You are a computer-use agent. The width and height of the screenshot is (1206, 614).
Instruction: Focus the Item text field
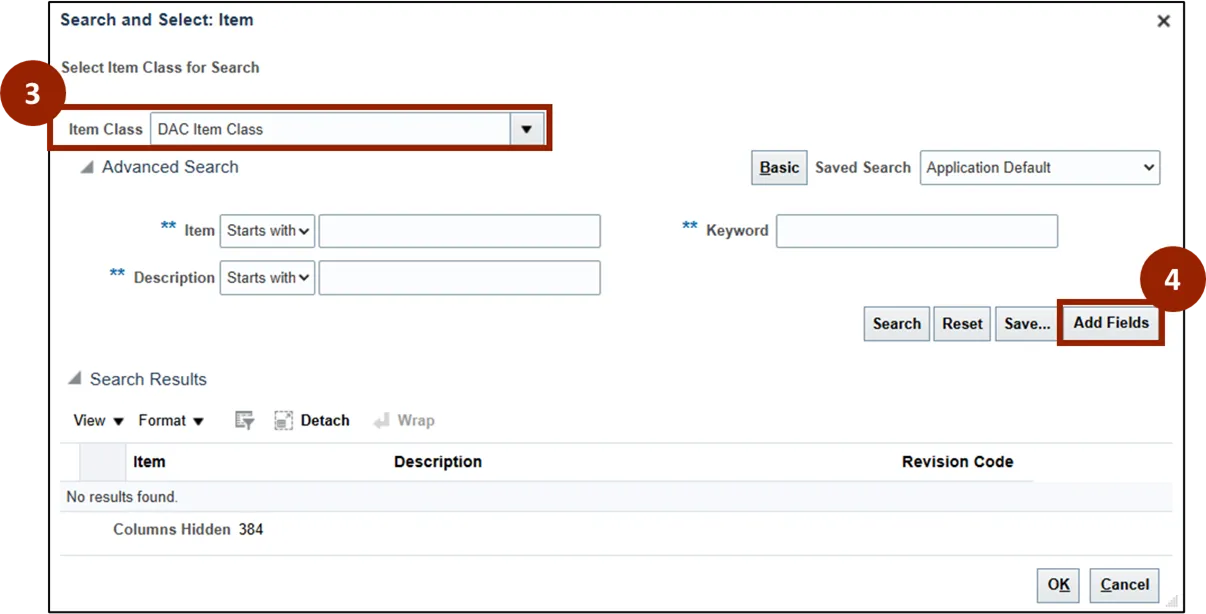click(x=459, y=231)
